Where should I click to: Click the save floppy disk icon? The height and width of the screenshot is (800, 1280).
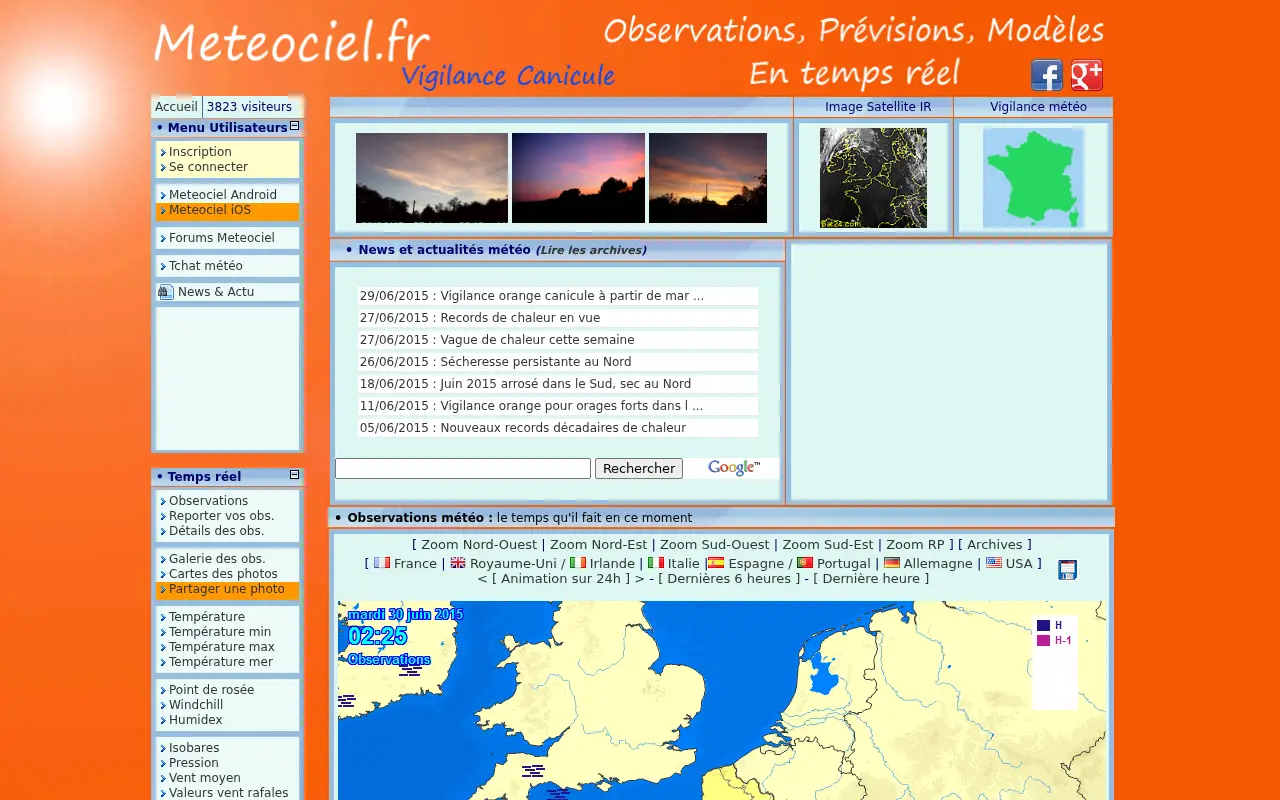(x=1067, y=570)
